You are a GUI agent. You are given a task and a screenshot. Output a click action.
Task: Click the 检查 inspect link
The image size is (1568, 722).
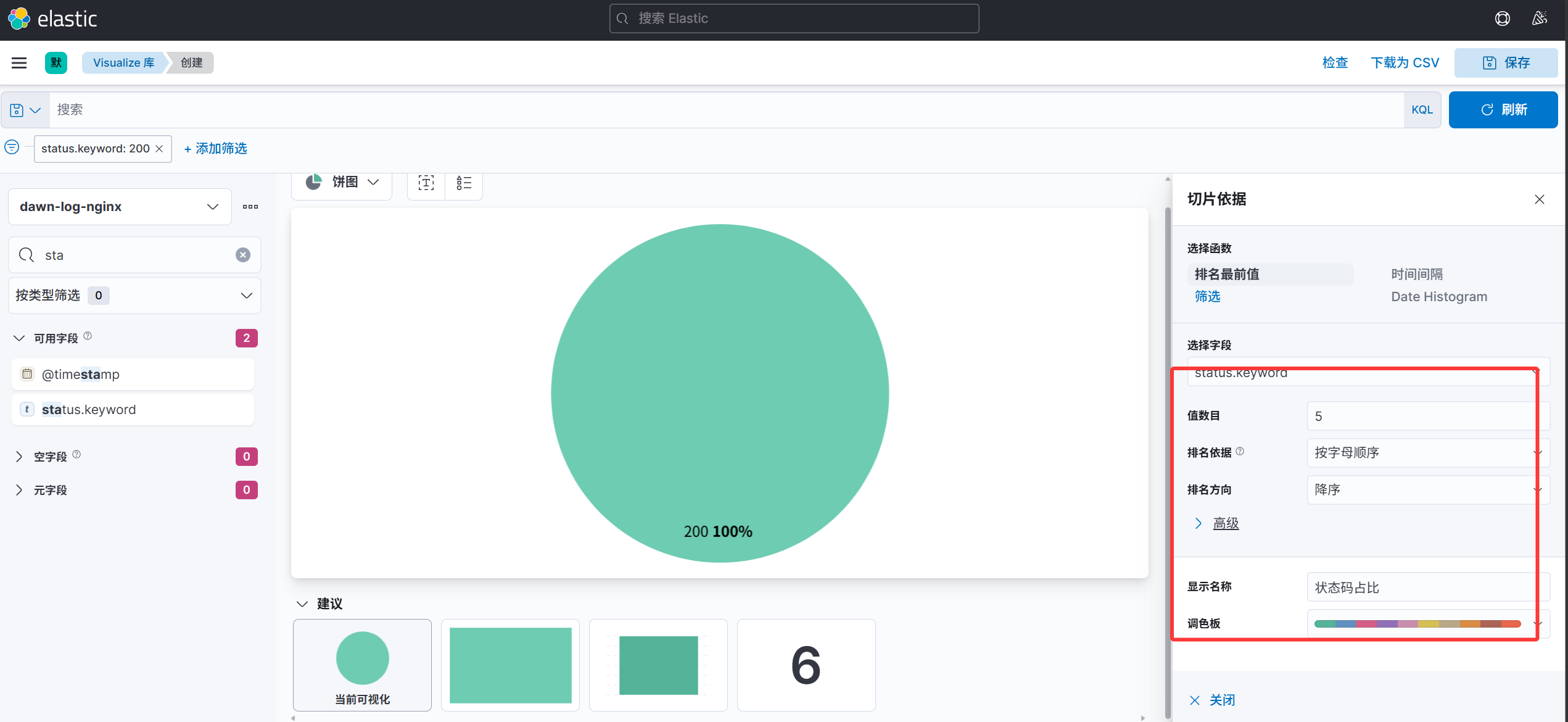point(1335,63)
